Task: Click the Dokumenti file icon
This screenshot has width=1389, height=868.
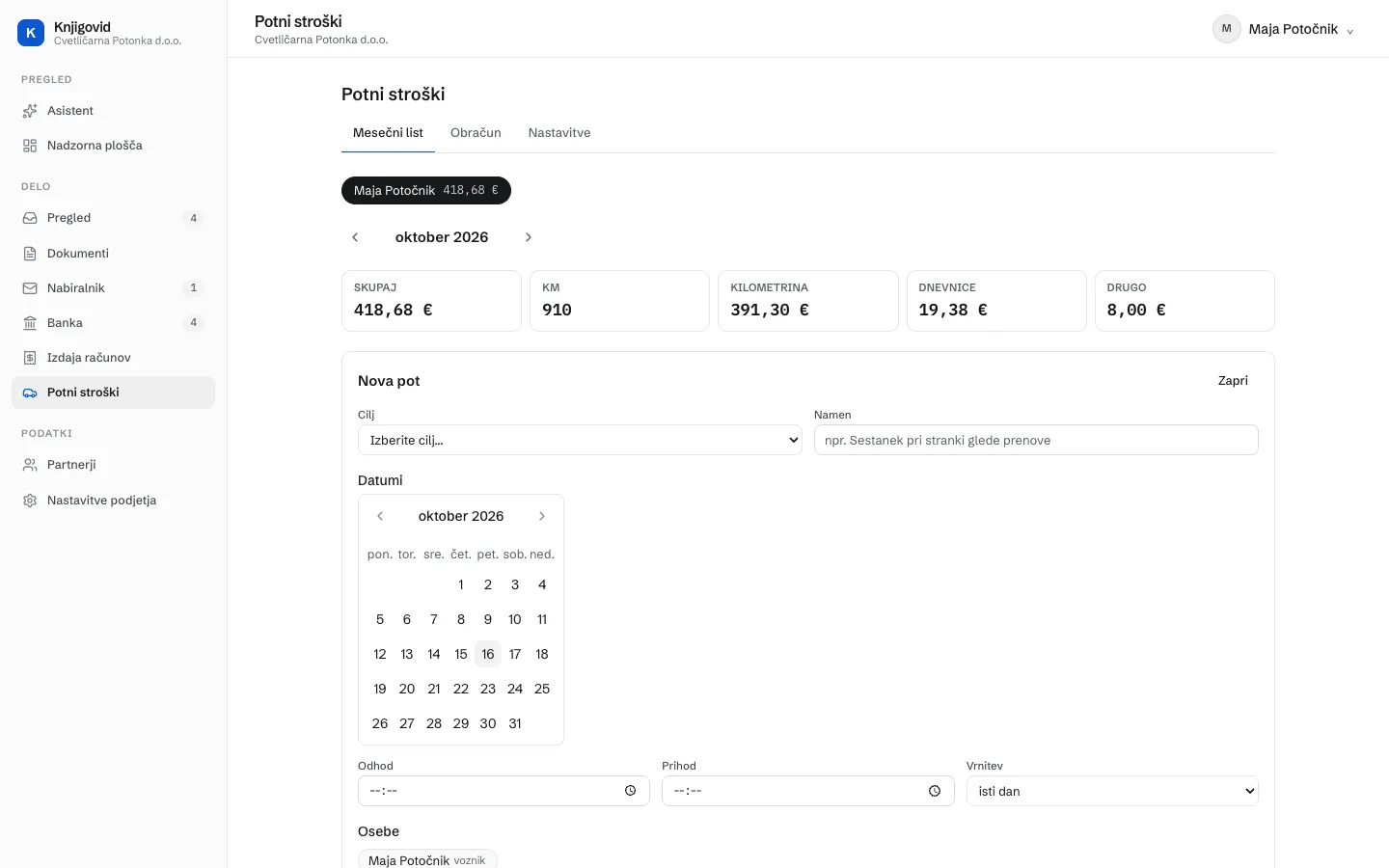Action: pyautogui.click(x=30, y=254)
